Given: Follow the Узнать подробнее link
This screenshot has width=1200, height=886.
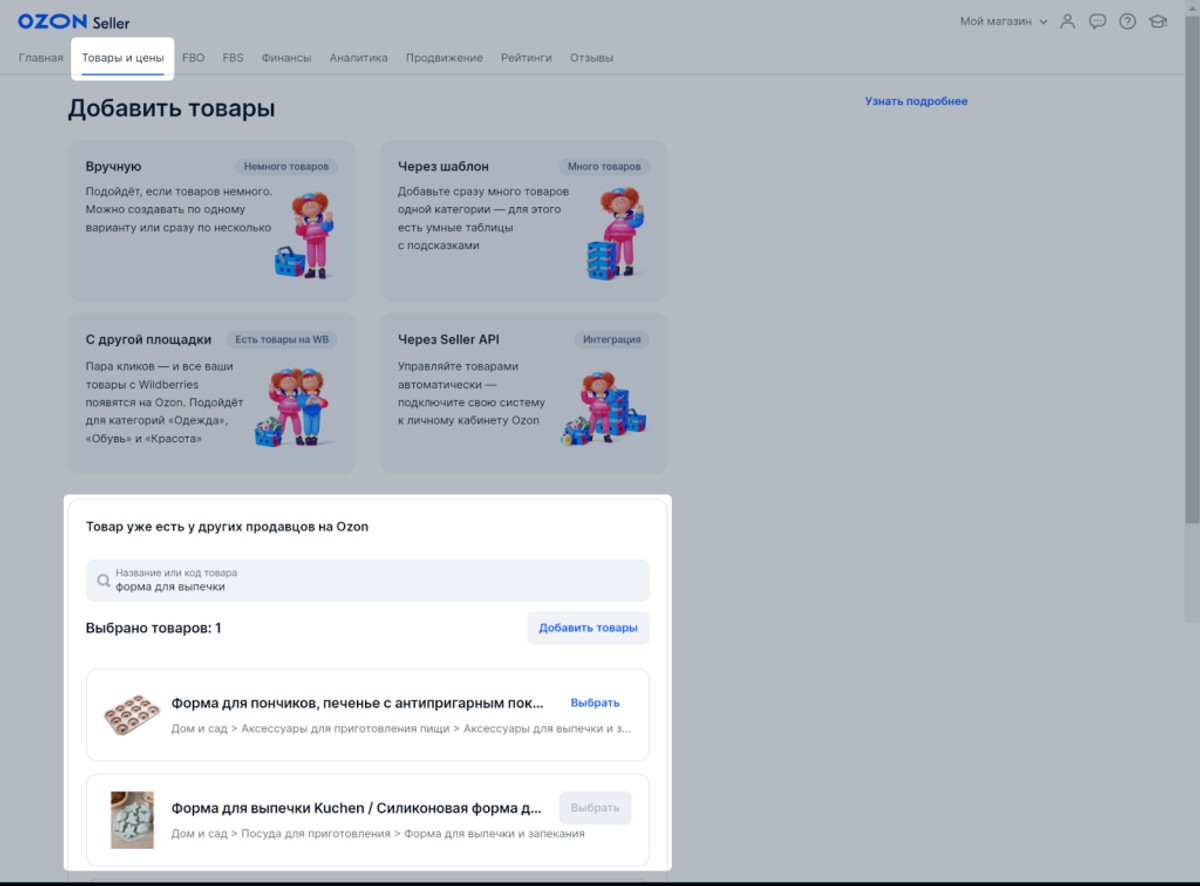Looking at the screenshot, I should [x=916, y=101].
